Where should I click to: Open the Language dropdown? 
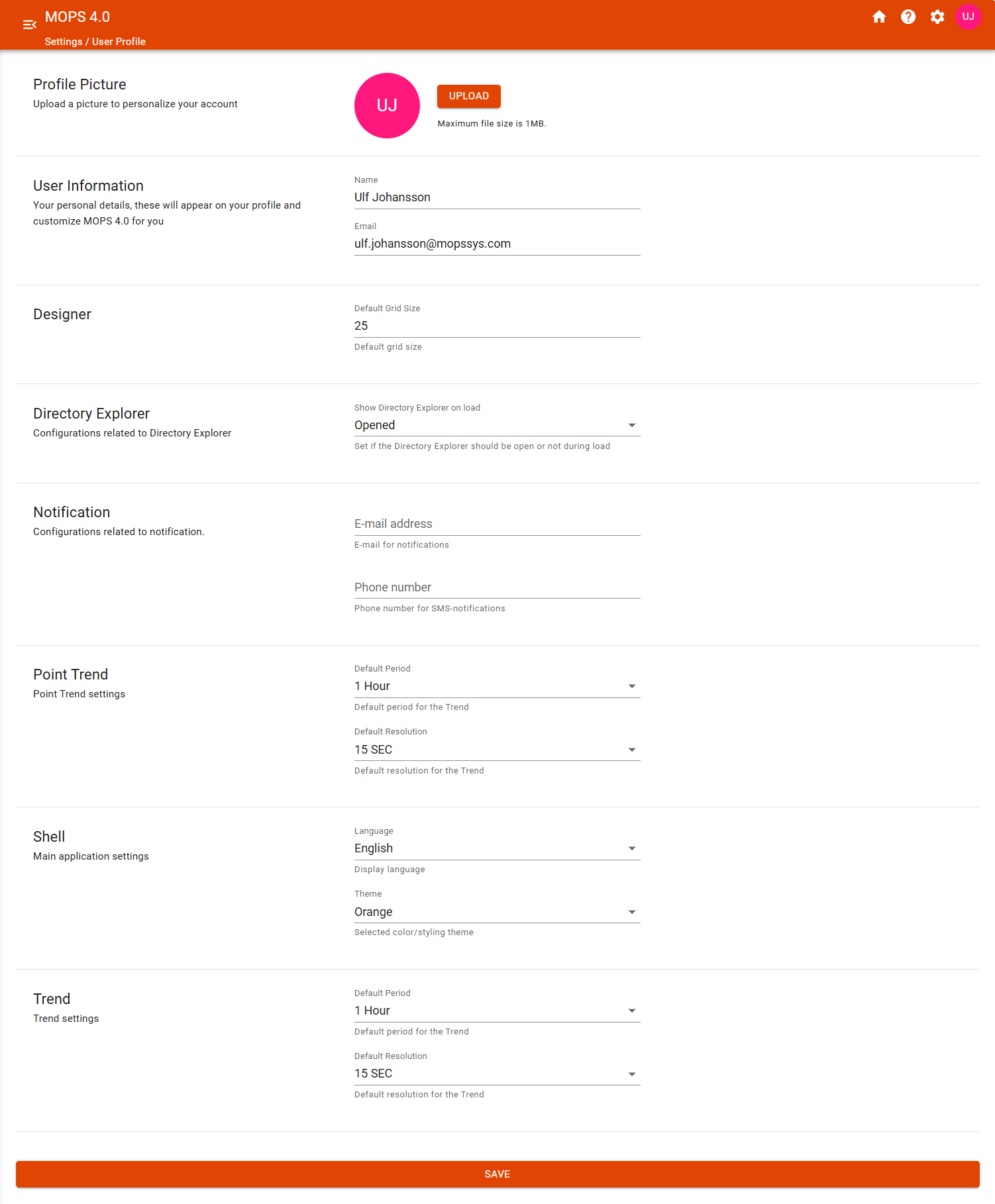(x=497, y=848)
